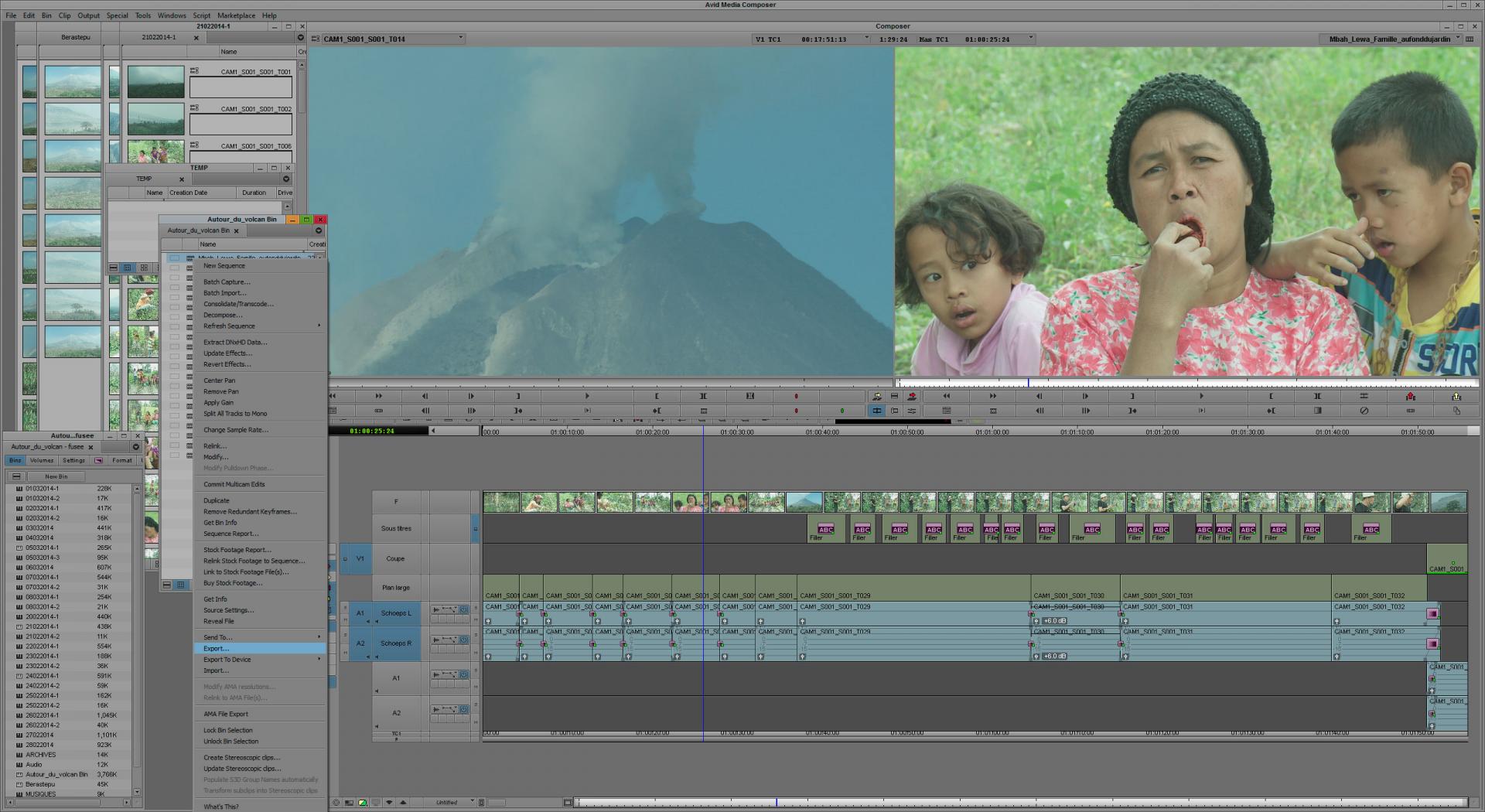Open fast menu of 21022014-1 bin

coord(300,37)
